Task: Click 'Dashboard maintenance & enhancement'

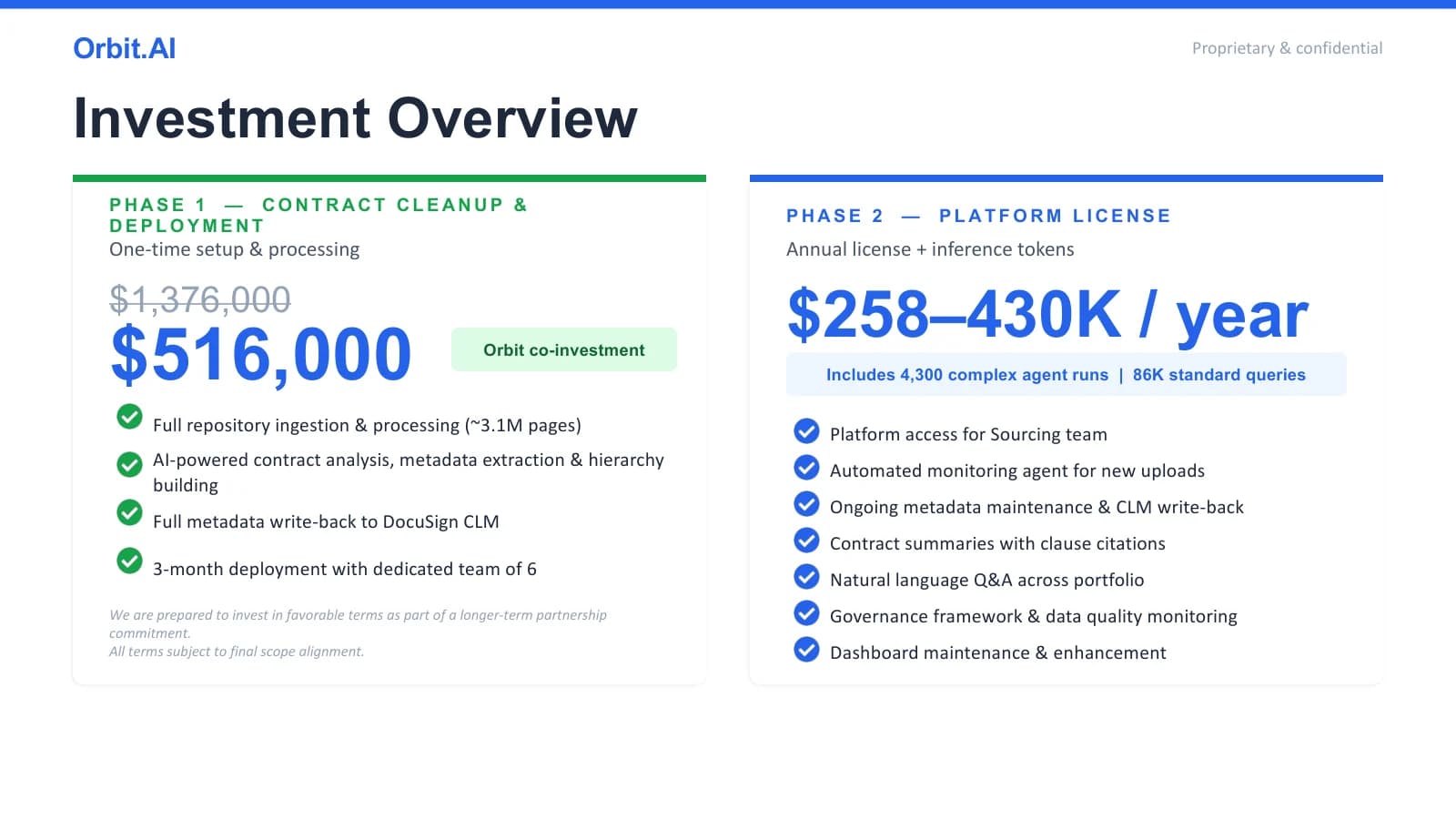Action: (997, 652)
